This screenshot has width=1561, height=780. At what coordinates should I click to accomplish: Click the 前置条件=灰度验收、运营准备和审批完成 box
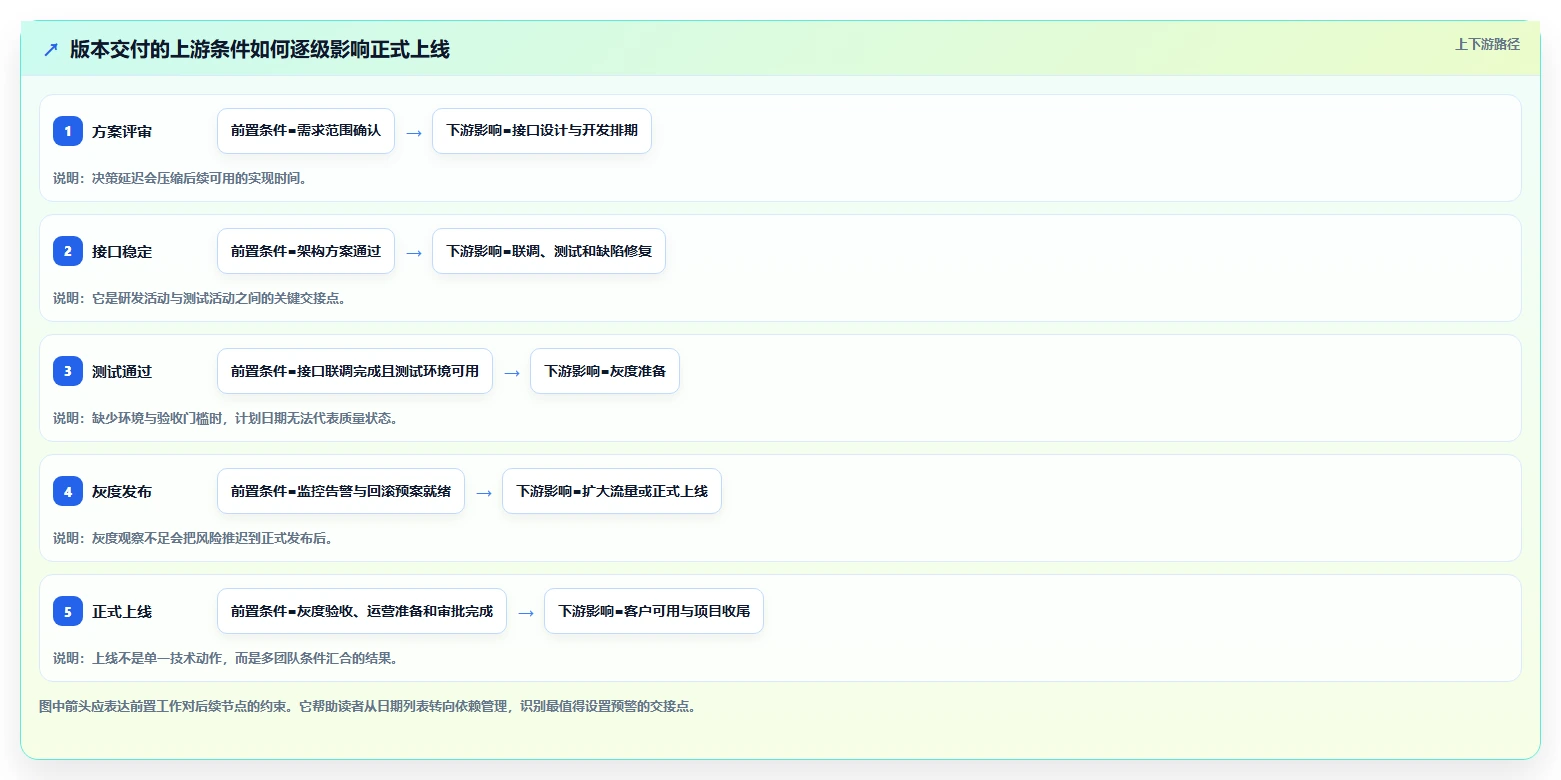[x=362, y=611]
